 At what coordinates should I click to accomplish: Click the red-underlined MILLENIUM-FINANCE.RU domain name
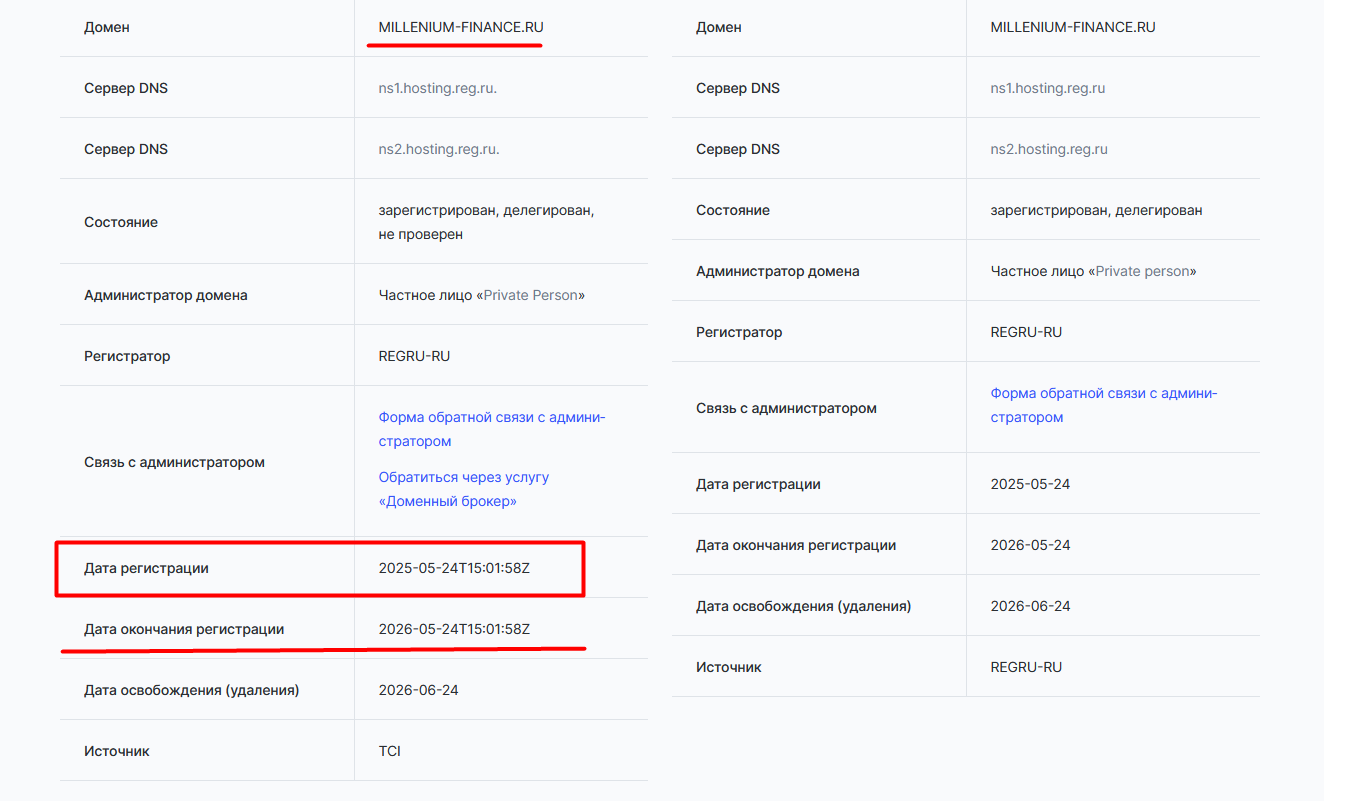pyautogui.click(x=460, y=27)
